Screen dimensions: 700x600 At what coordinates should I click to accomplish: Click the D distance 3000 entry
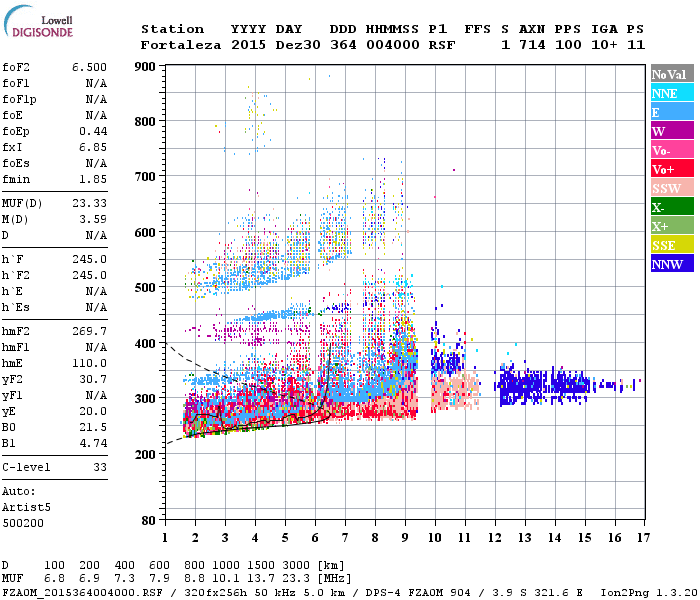[x=296, y=565]
